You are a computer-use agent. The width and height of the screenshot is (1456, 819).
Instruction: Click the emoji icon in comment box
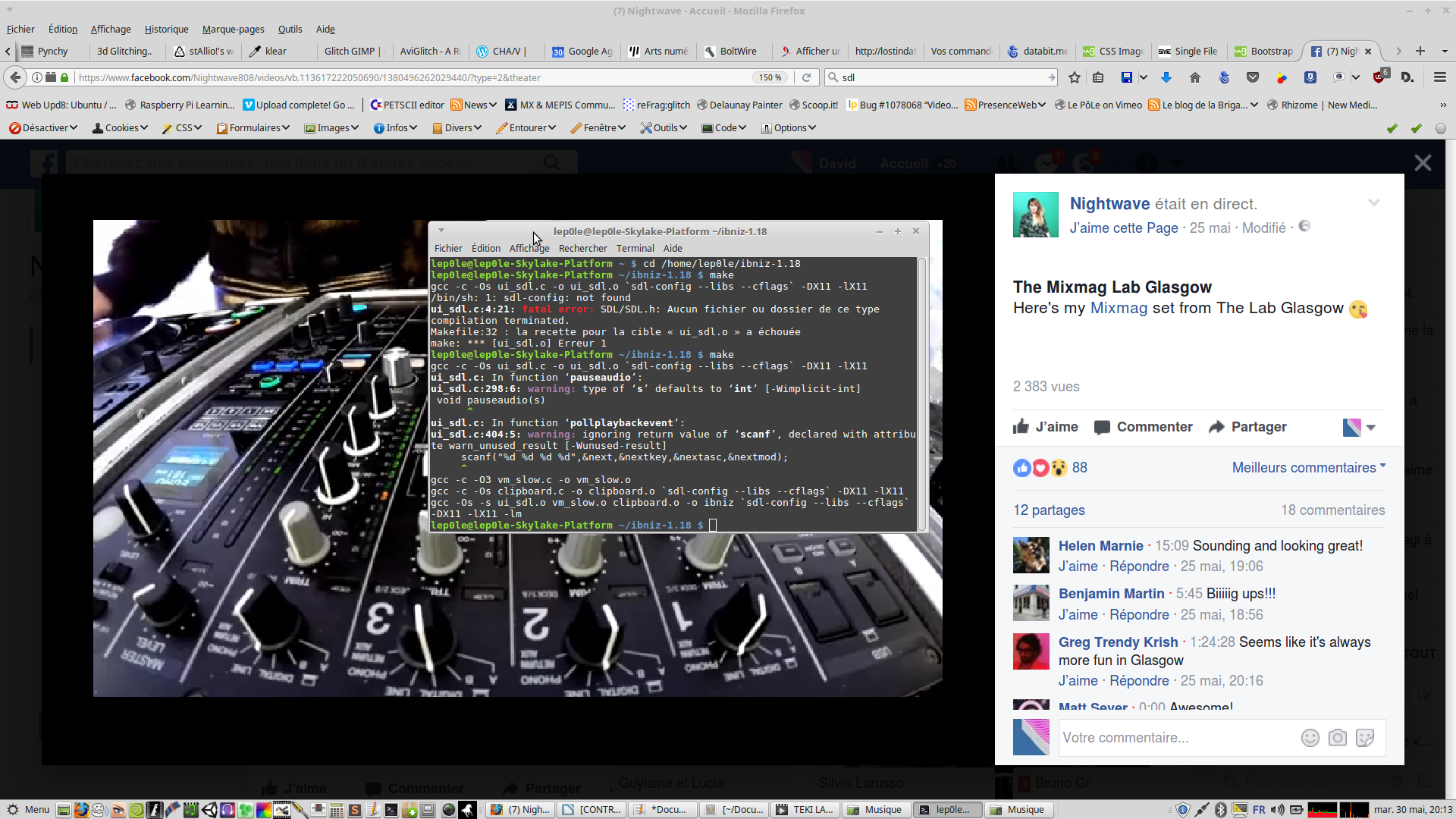pyautogui.click(x=1310, y=738)
